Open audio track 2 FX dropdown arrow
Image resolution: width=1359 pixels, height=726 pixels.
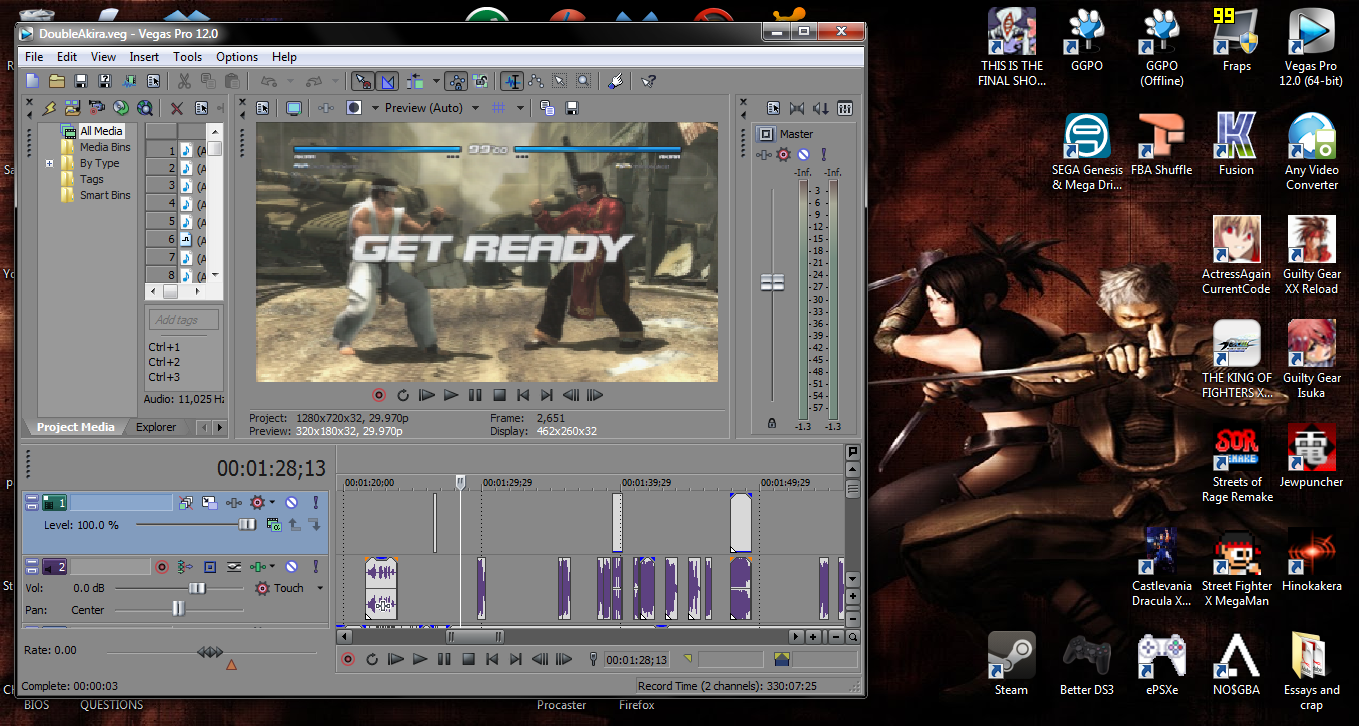coord(272,567)
